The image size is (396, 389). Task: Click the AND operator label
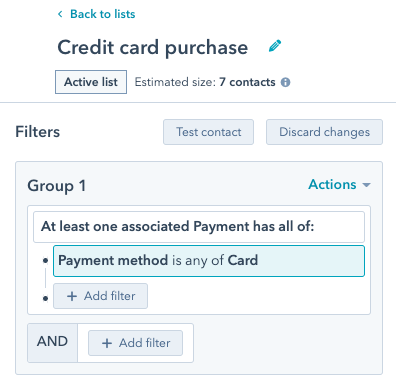[52, 342]
